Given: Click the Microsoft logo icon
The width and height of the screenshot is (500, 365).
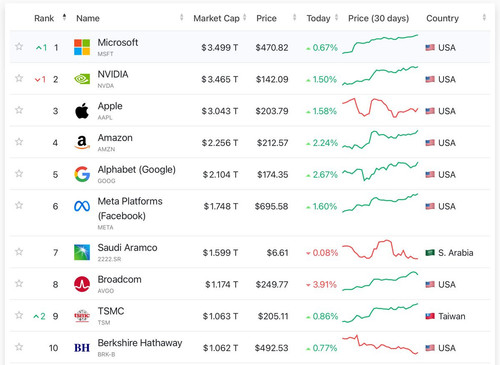Looking at the screenshot, I should click(82, 47).
